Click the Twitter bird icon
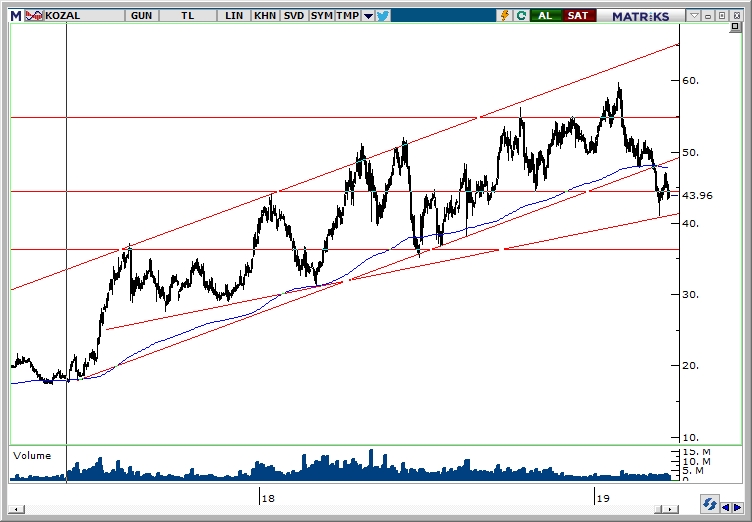This screenshot has height=522, width=752. (383, 16)
